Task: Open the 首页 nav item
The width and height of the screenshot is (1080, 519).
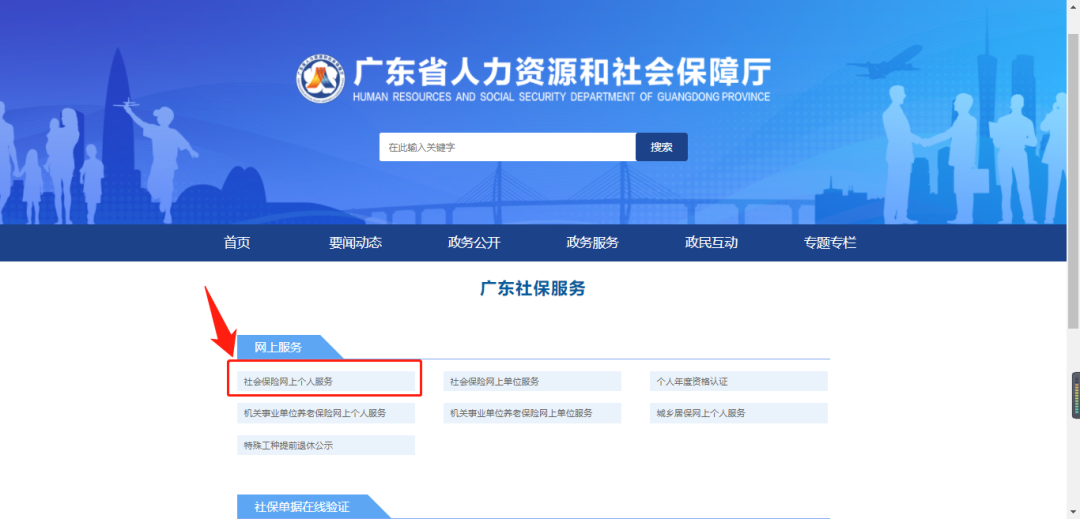Action: point(237,242)
